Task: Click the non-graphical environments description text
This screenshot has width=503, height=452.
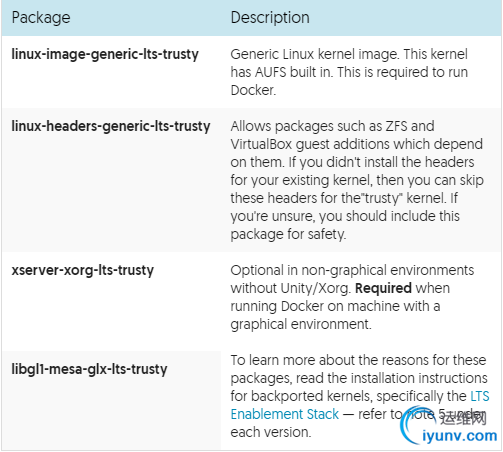Action: point(352,297)
